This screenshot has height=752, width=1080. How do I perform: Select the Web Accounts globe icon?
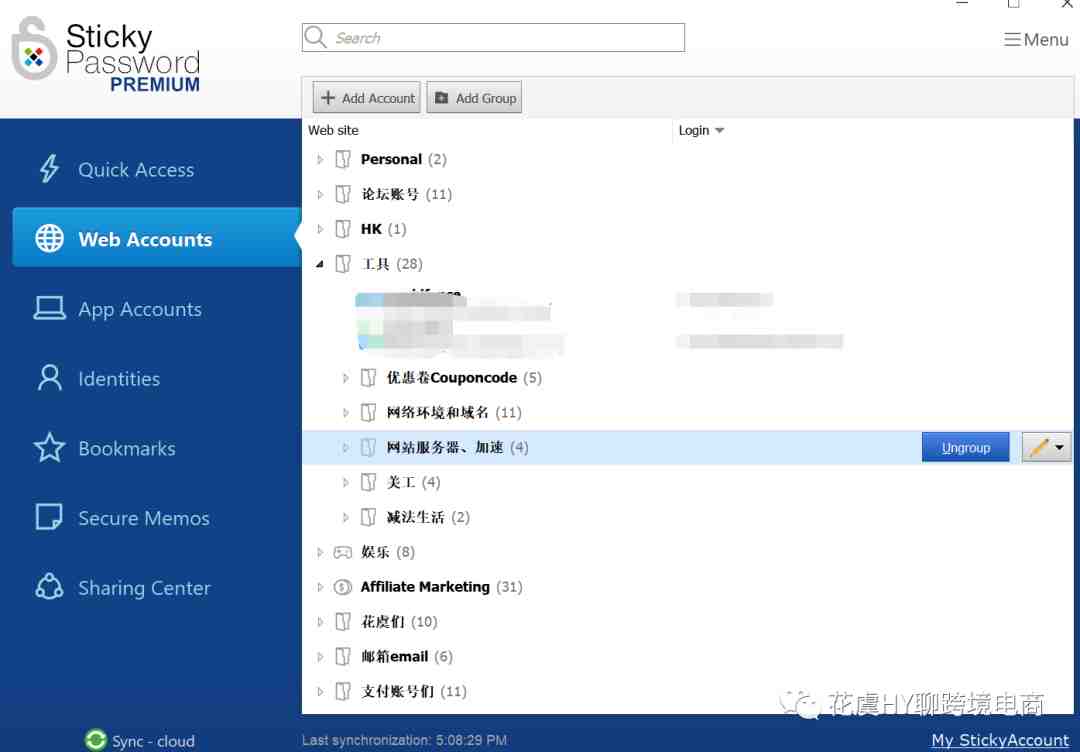(x=50, y=238)
